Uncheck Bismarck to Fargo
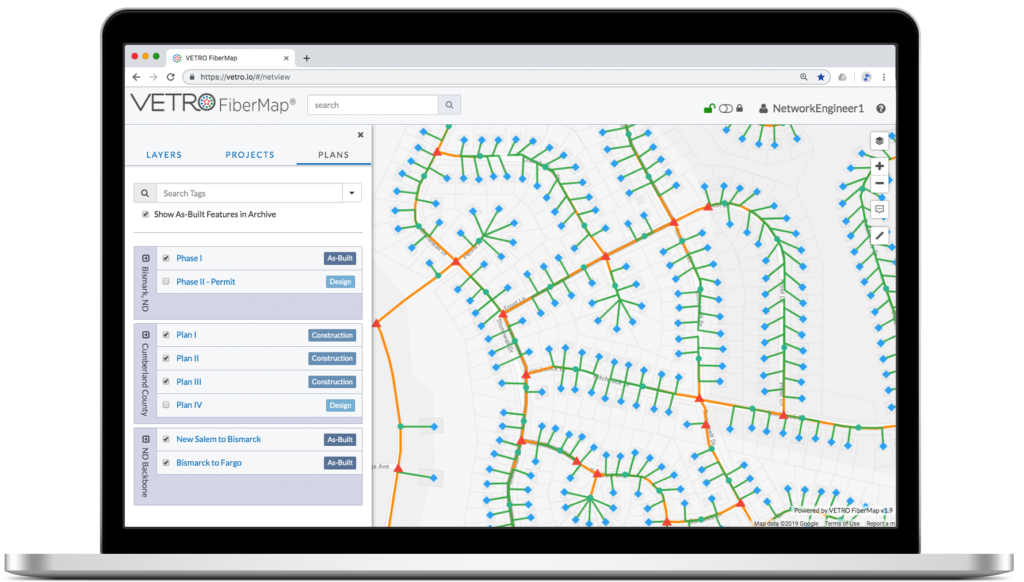Screen dimensions: 1024x582 click(166, 462)
